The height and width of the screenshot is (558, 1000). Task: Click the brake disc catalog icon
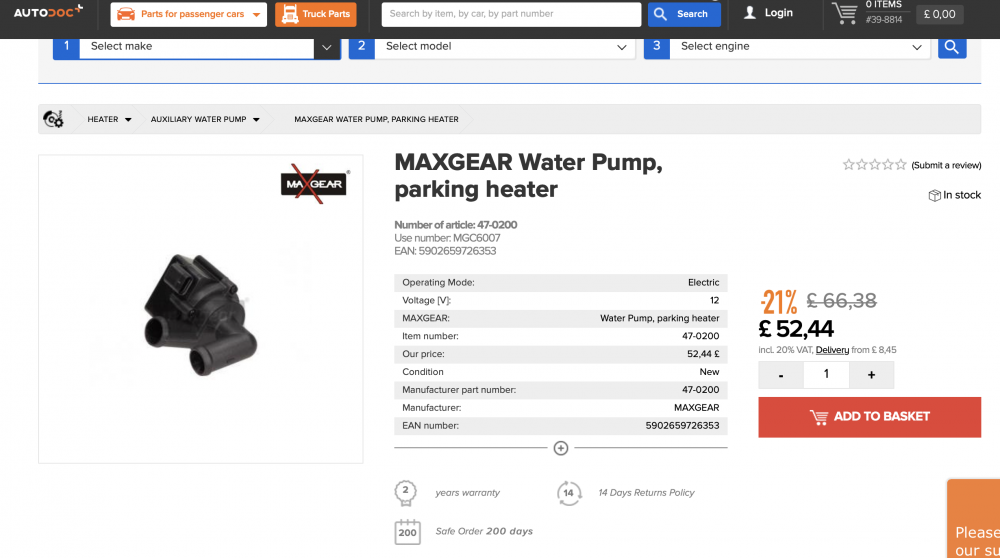tap(53, 119)
